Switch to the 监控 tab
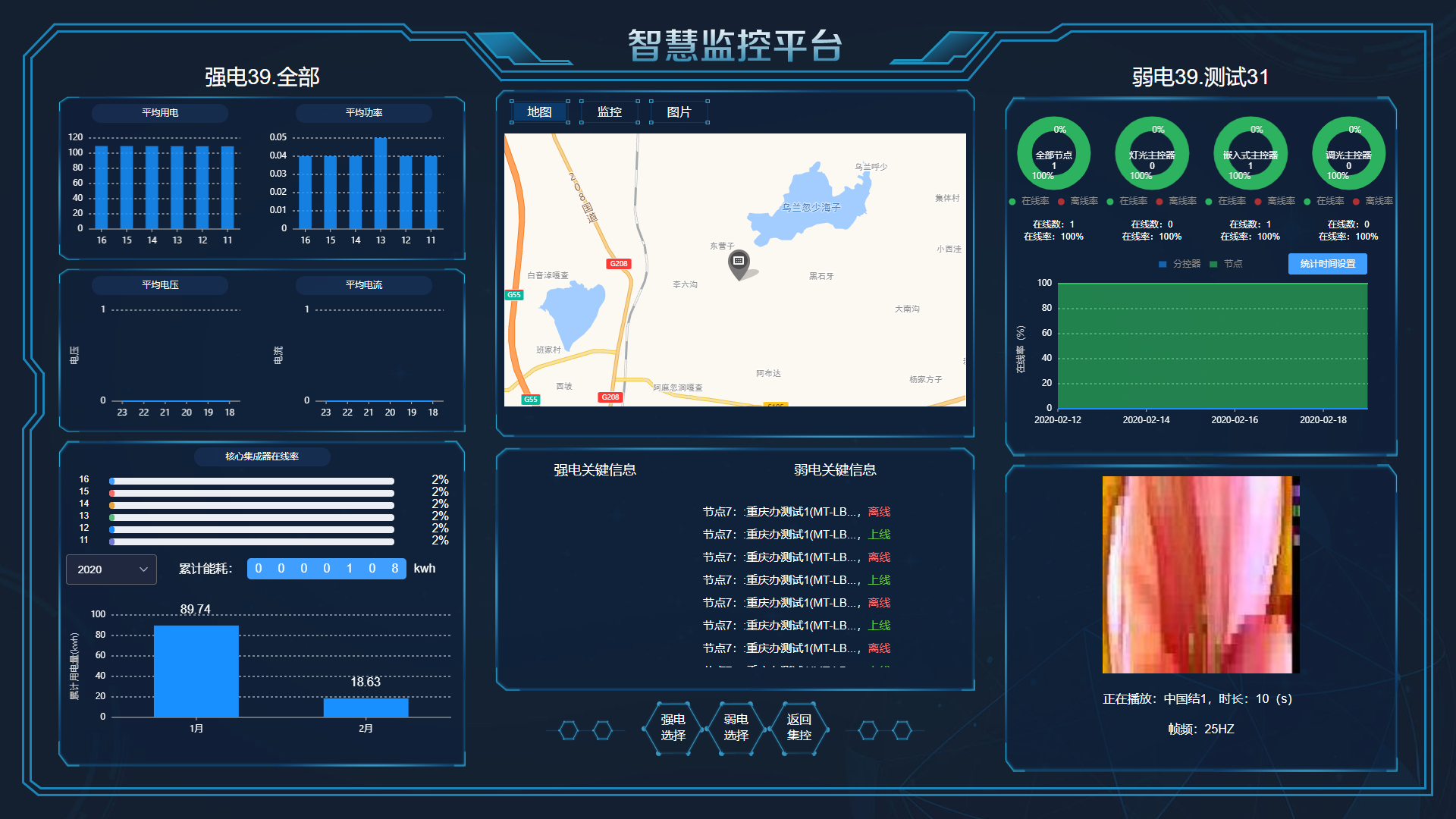 [610, 111]
